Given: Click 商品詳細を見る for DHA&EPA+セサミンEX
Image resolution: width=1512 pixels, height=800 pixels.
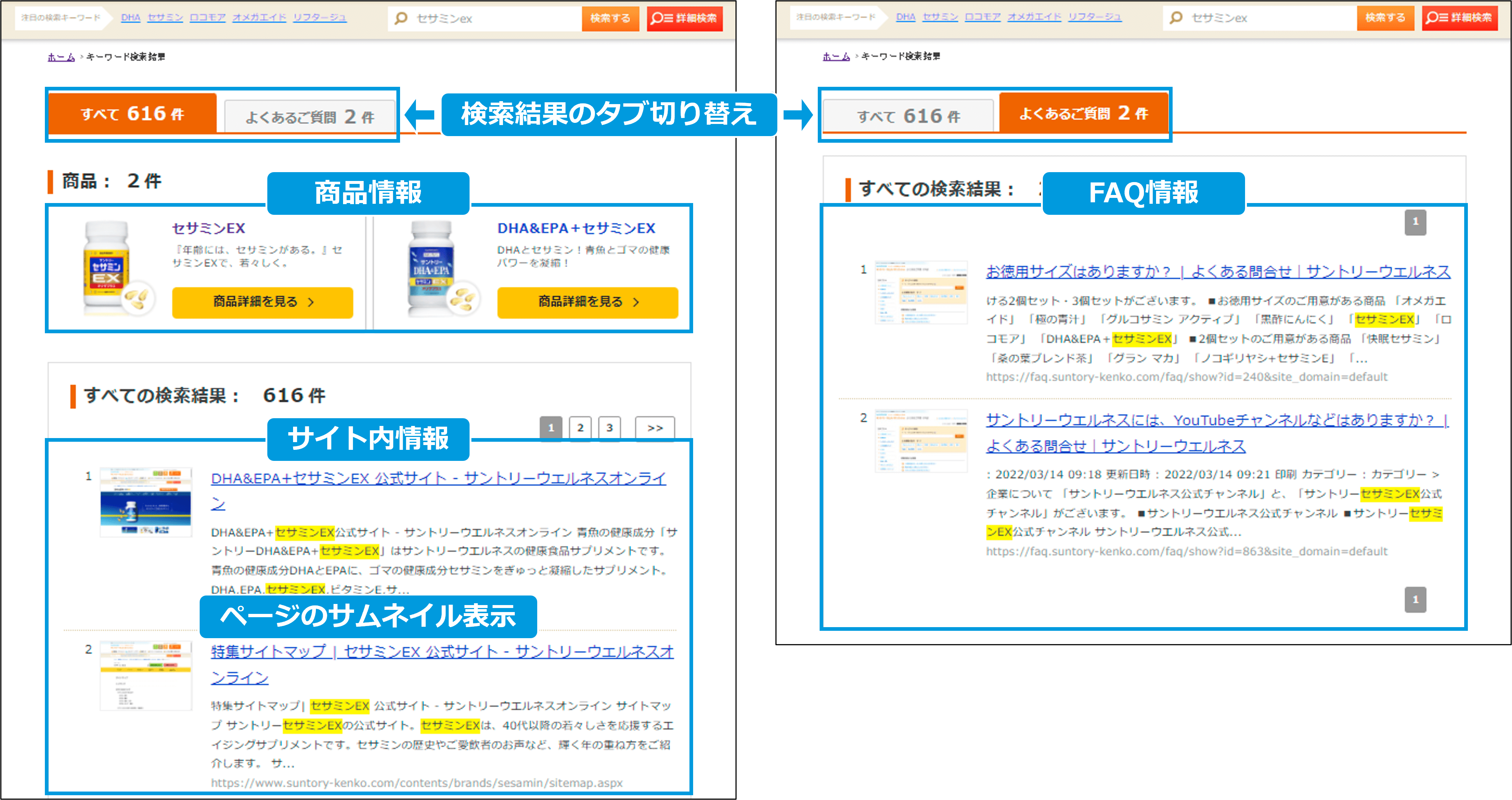Looking at the screenshot, I should tap(588, 302).
